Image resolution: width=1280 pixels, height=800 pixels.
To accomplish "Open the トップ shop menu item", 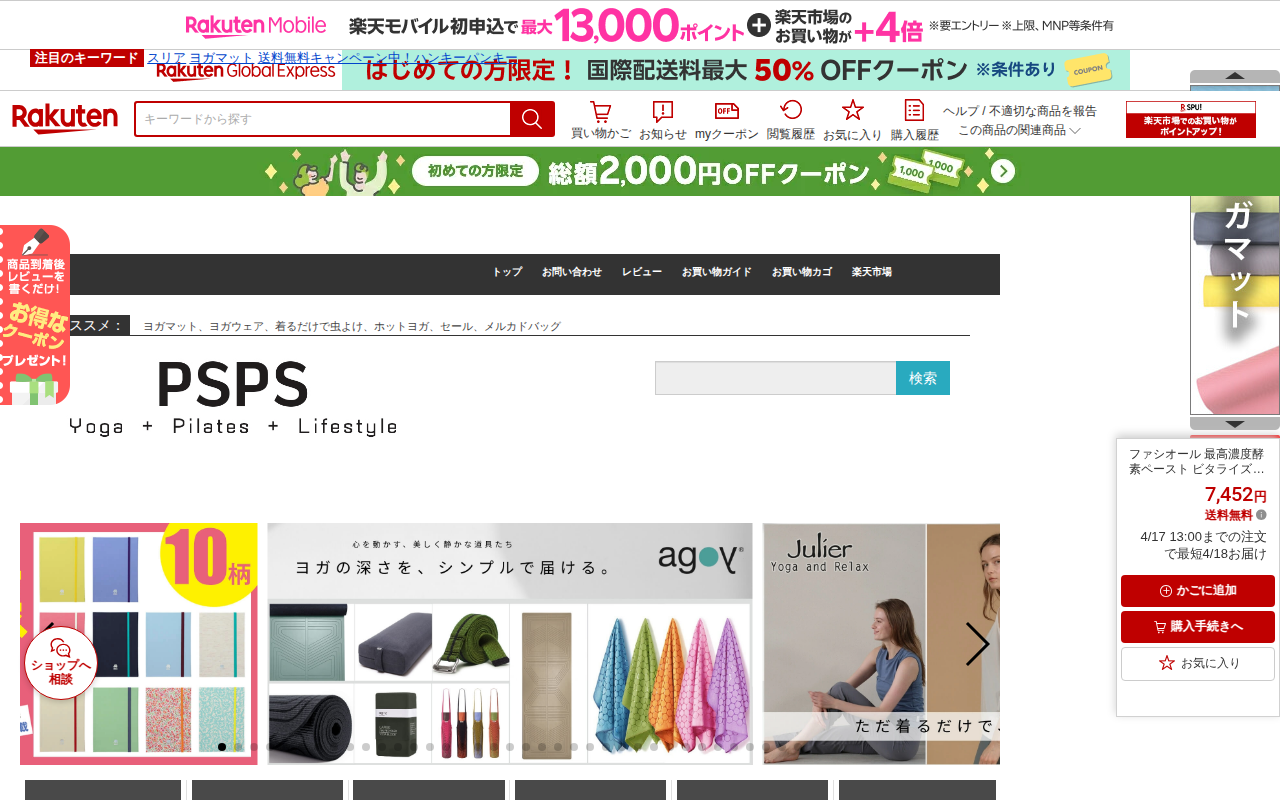I will pos(507,272).
